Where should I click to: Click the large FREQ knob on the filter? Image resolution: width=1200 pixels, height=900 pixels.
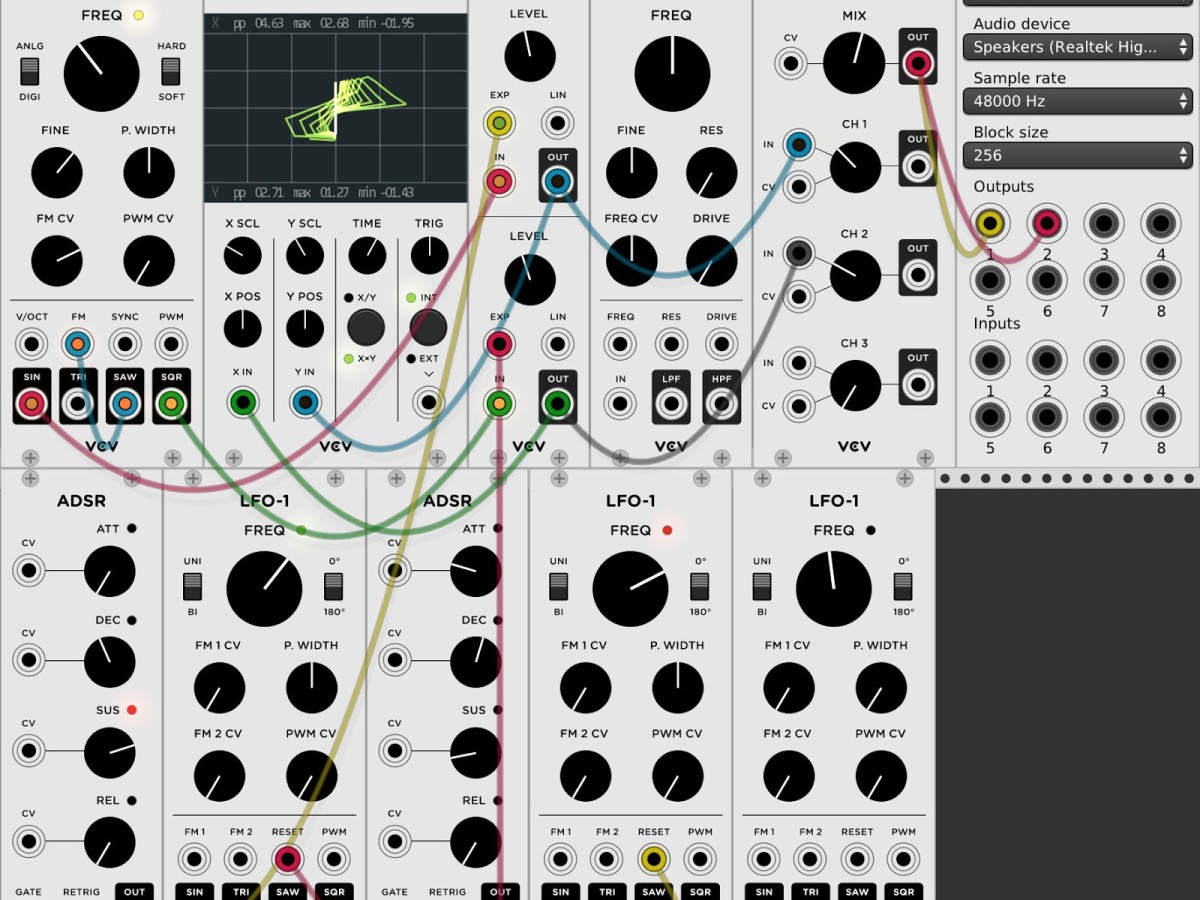coord(672,74)
